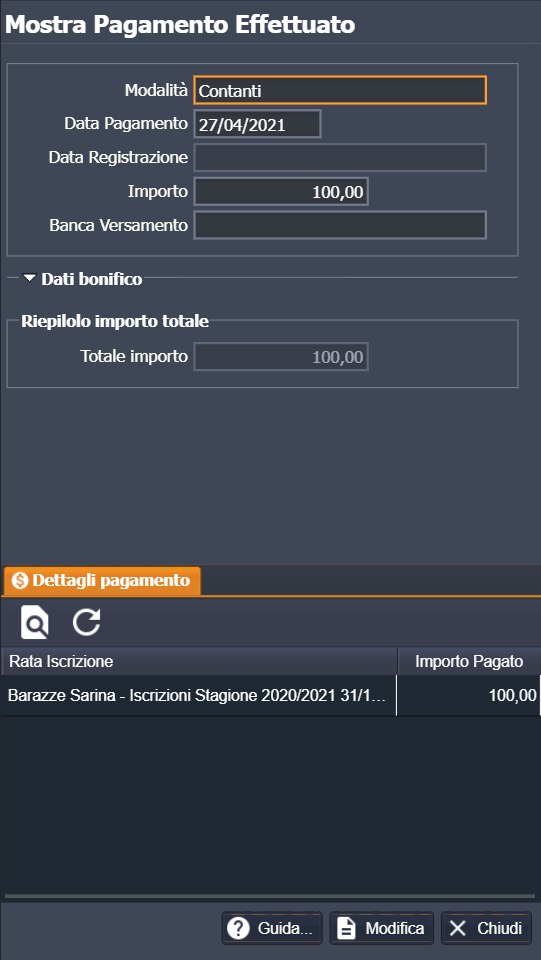
Task: Click the Modifica button
Action: pyautogui.click(x=382, y=928)
